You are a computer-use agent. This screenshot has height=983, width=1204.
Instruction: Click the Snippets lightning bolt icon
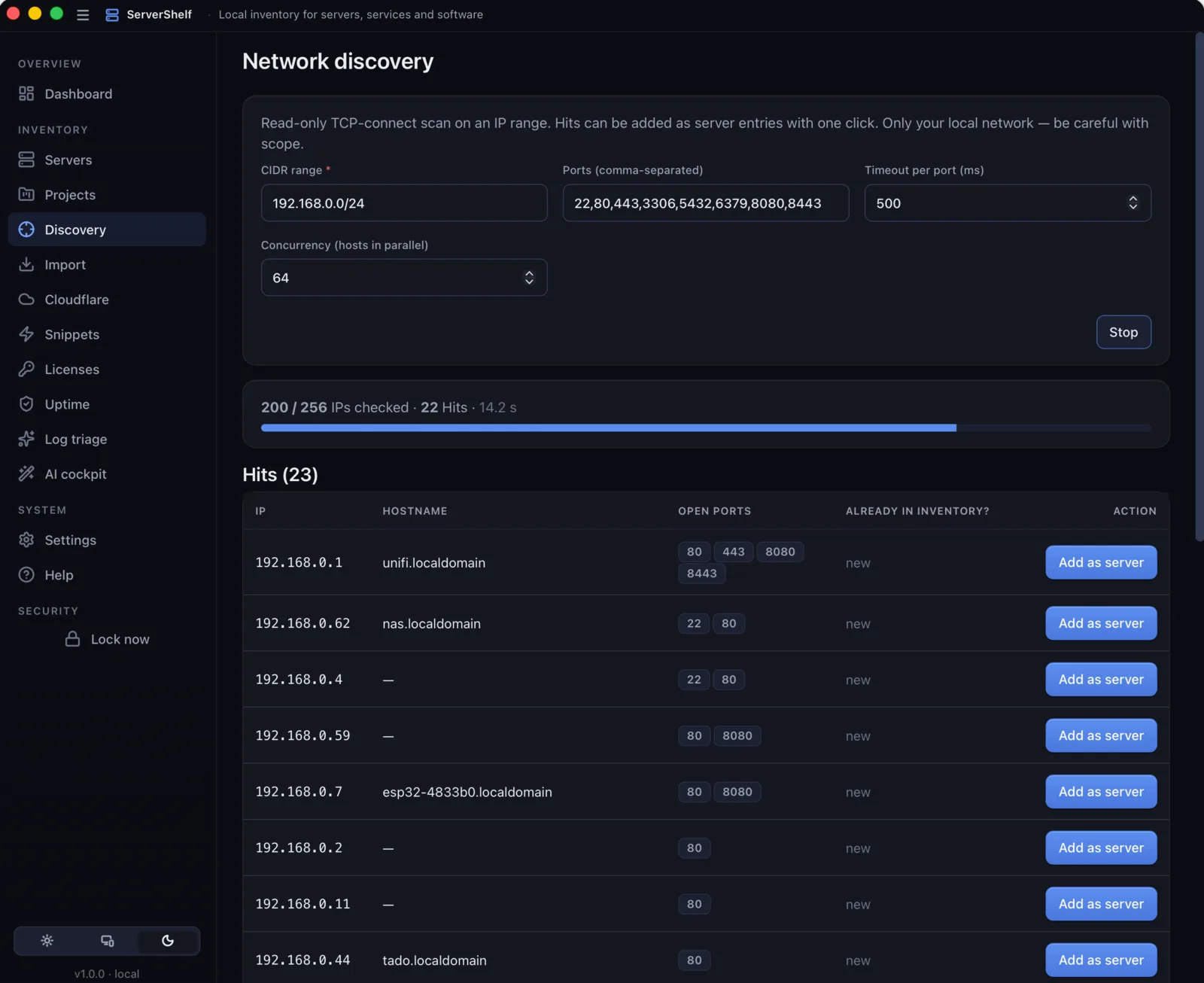tap(26, 334)
